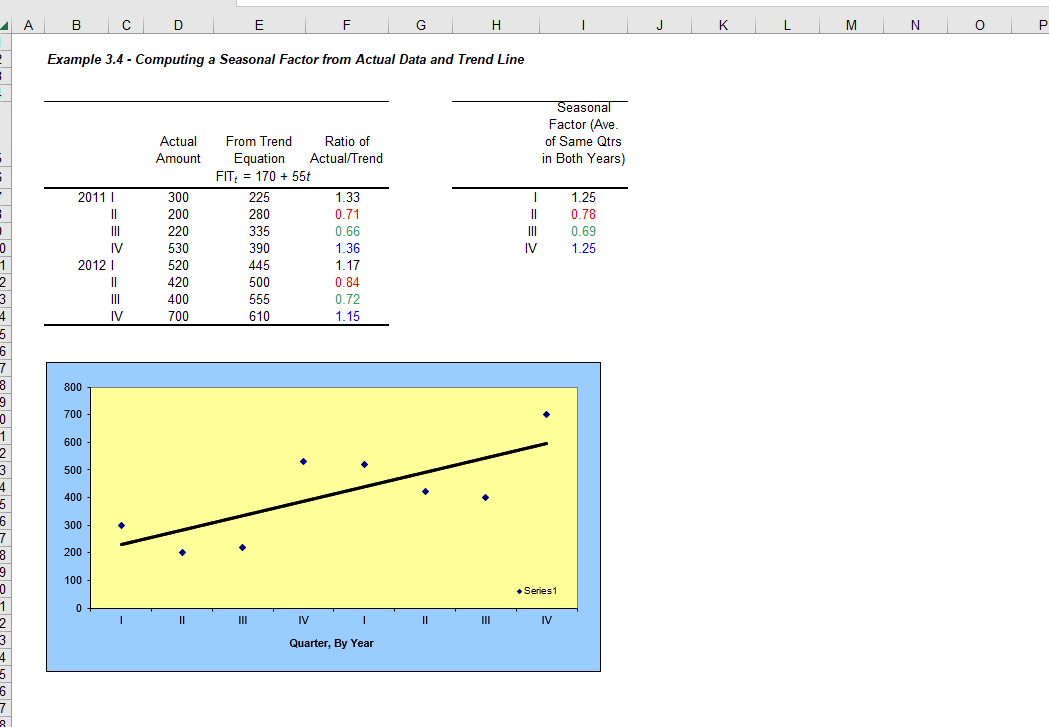Screen dimensions: 1049x727
Task: Select actual amount cell 530
Action: (x=178, y=248)
